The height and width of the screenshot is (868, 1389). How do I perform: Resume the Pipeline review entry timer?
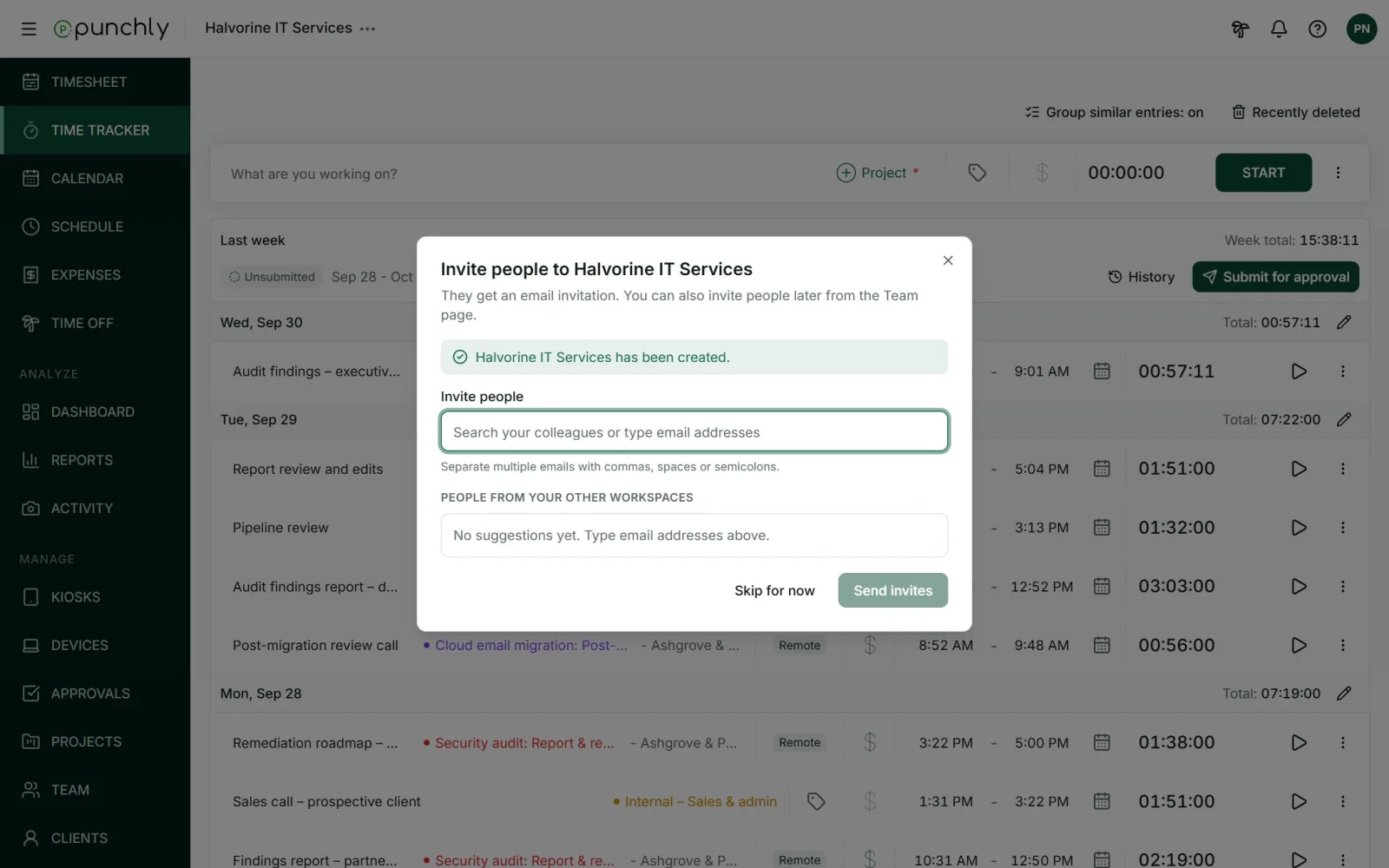coord(1299,528)
